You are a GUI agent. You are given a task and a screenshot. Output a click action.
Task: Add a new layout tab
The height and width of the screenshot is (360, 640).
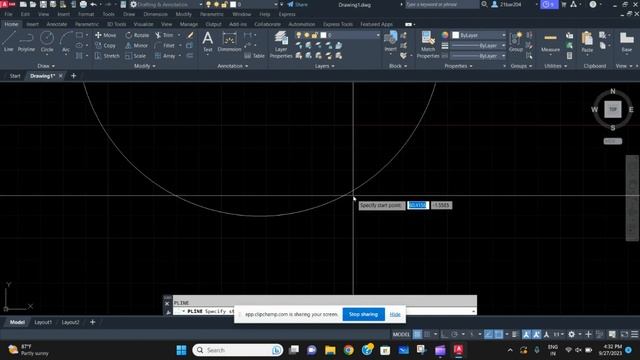point(93,322)
